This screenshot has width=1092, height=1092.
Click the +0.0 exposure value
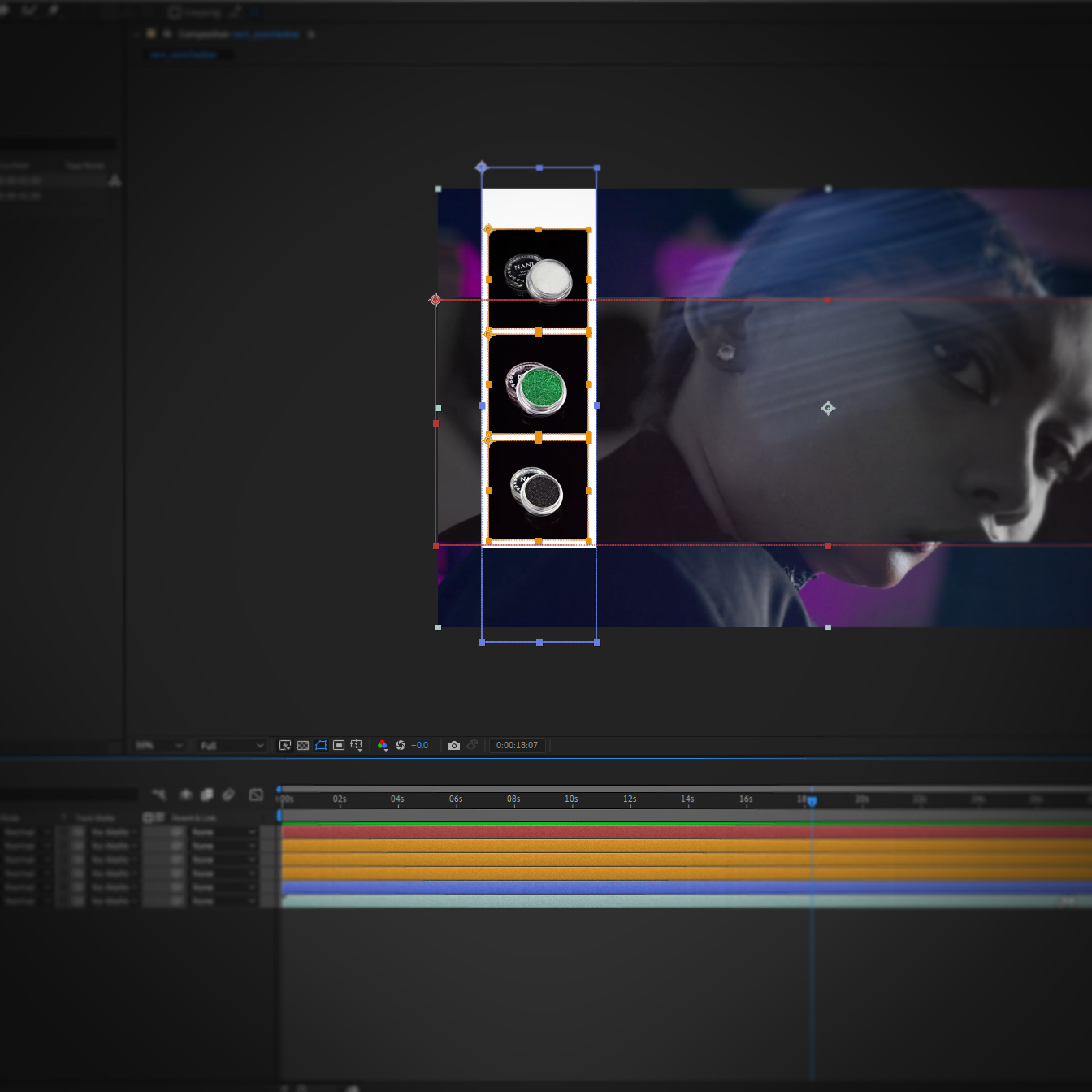420,745
